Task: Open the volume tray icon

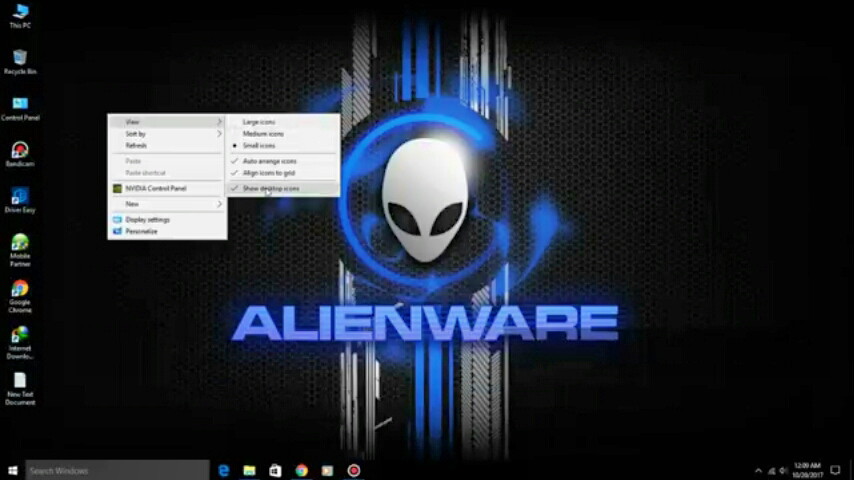Action: tap(784, 471)
